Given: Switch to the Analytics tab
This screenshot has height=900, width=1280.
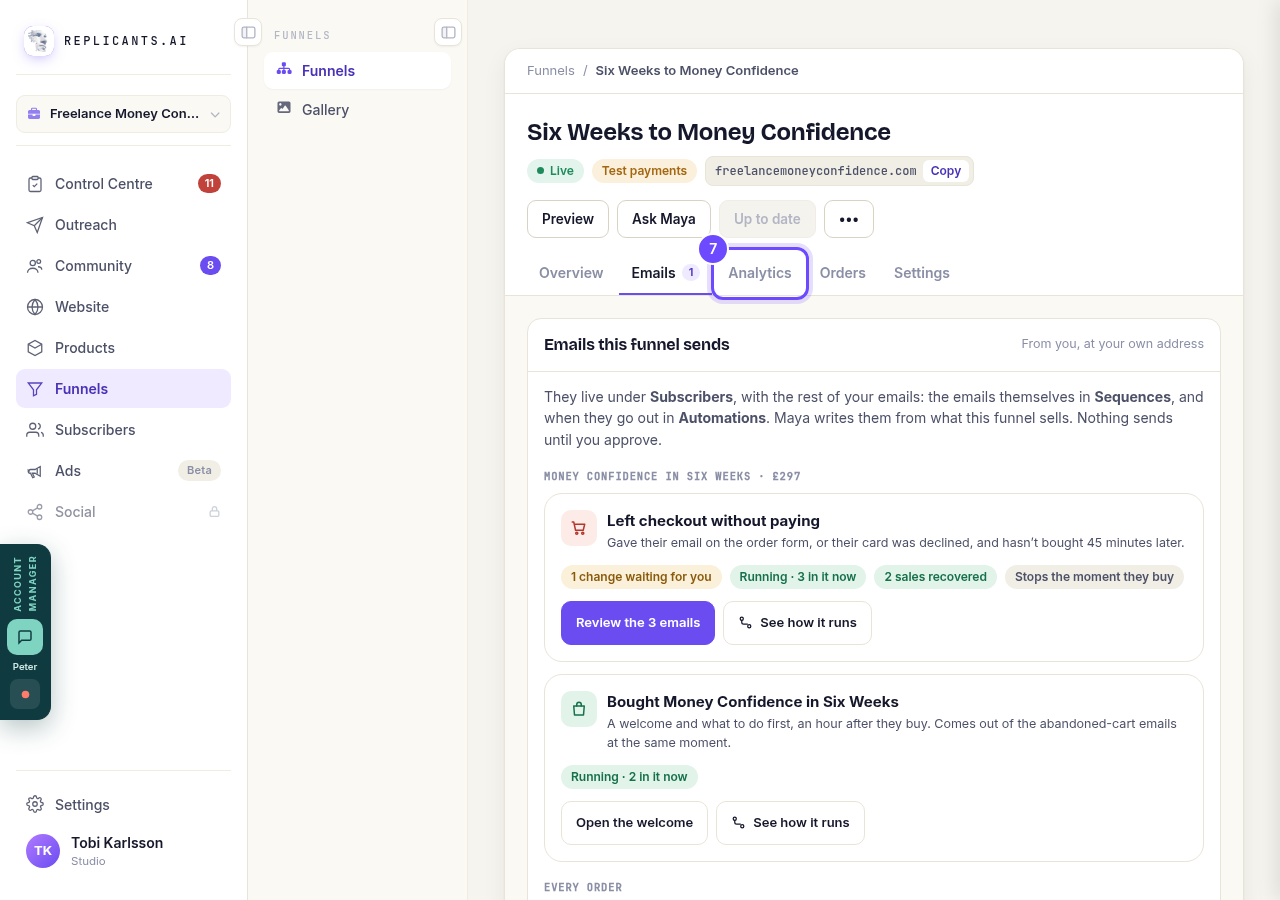Looking at the screenshot, I should pyautogui.click(x=760, y=273).
